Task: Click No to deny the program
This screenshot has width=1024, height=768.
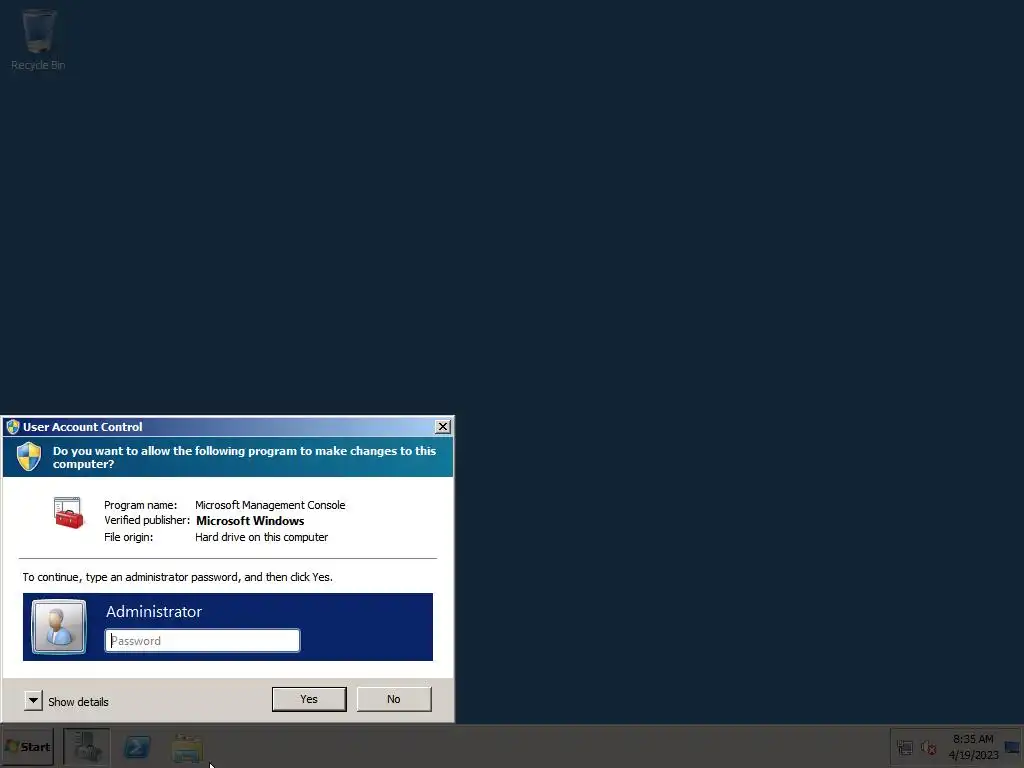Action: 394,699
